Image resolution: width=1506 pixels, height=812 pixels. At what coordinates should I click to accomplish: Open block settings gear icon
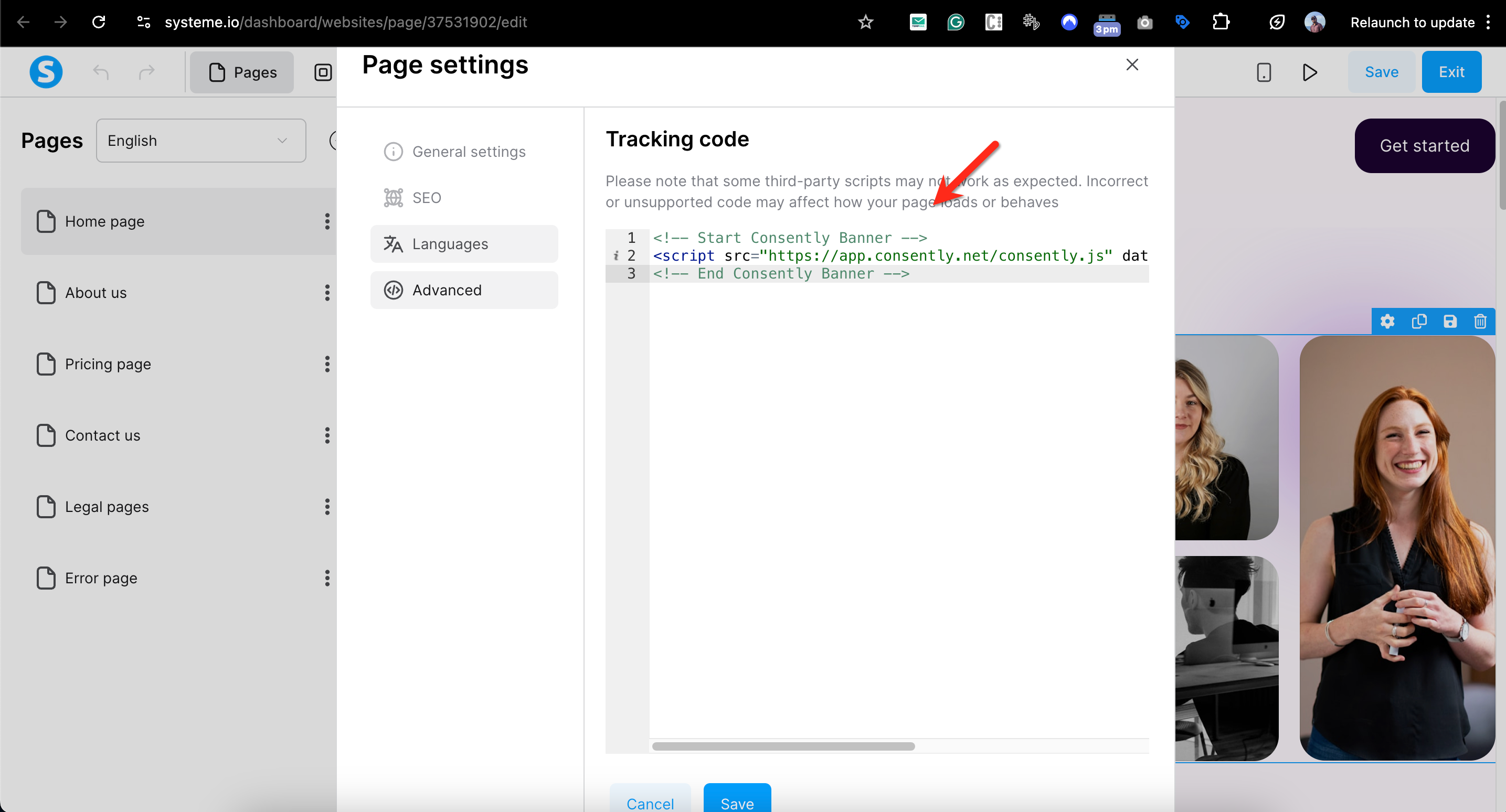click(1387, 322)
